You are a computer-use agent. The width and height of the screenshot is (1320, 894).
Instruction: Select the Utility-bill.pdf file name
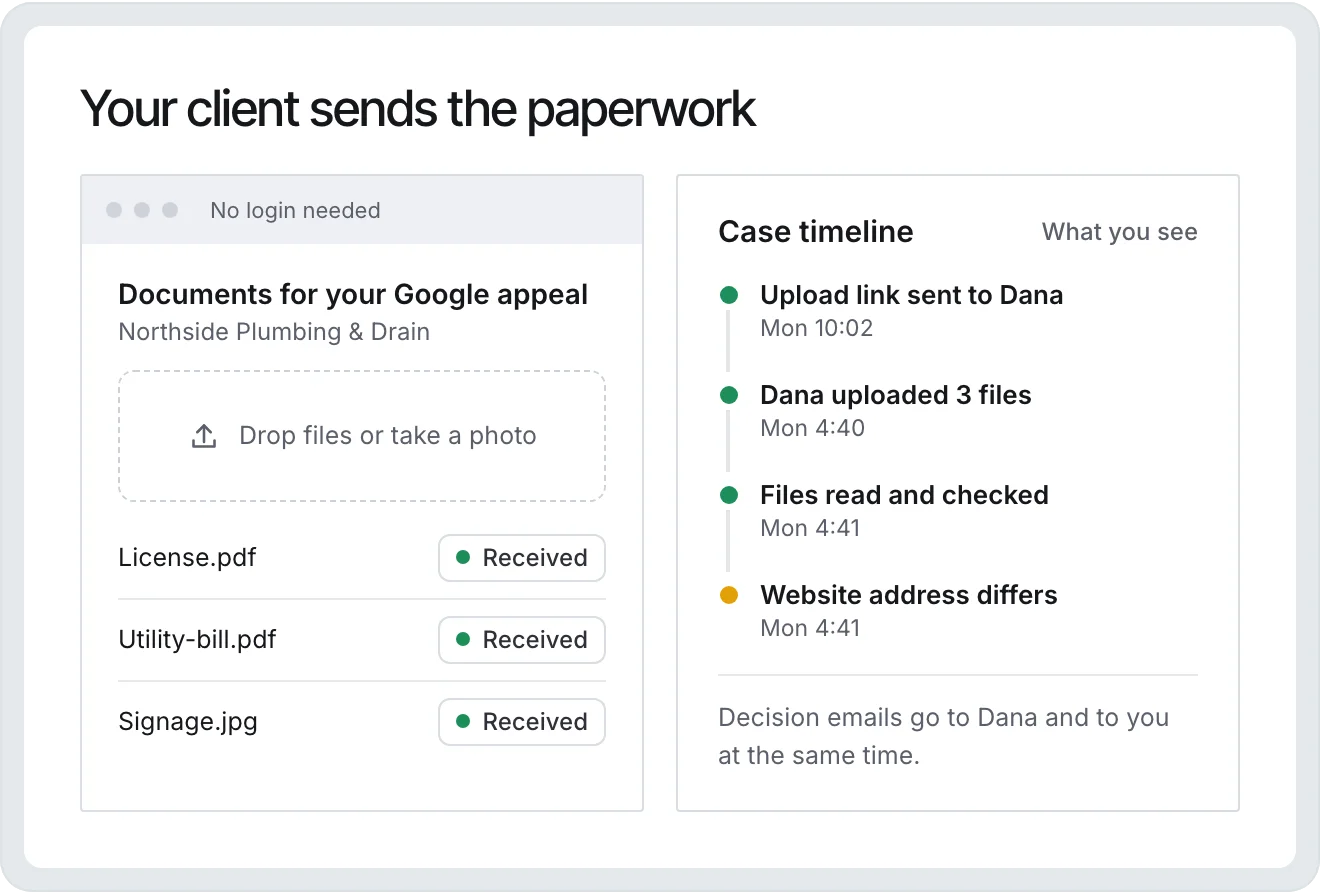pos(197,639)
